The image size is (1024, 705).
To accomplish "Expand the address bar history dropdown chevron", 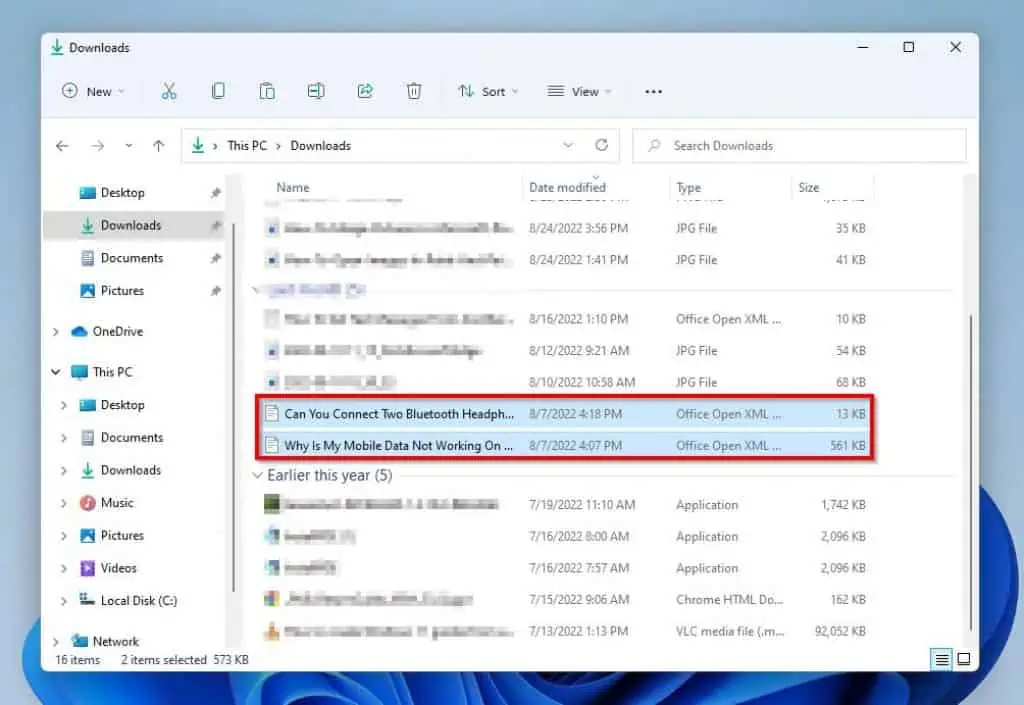I will [x=568, y=145].
